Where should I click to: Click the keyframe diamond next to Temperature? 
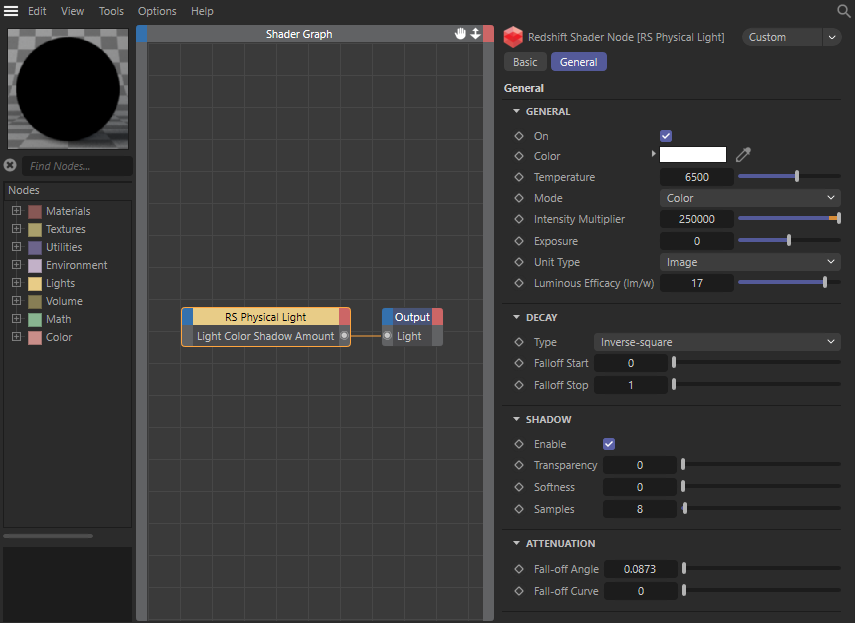518,177
